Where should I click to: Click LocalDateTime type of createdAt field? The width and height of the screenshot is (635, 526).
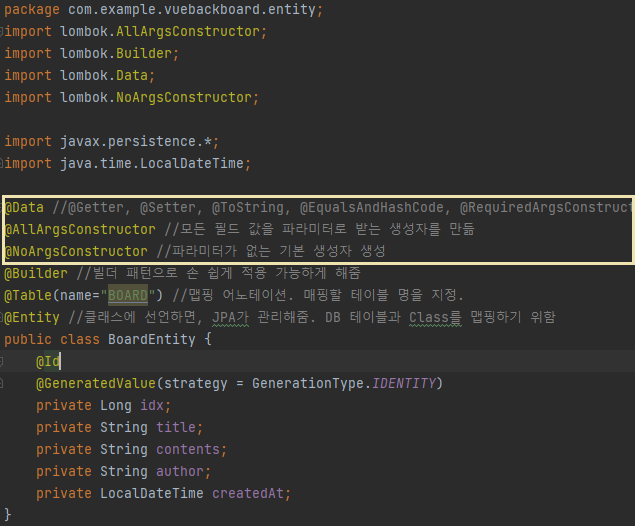(152, 493)
